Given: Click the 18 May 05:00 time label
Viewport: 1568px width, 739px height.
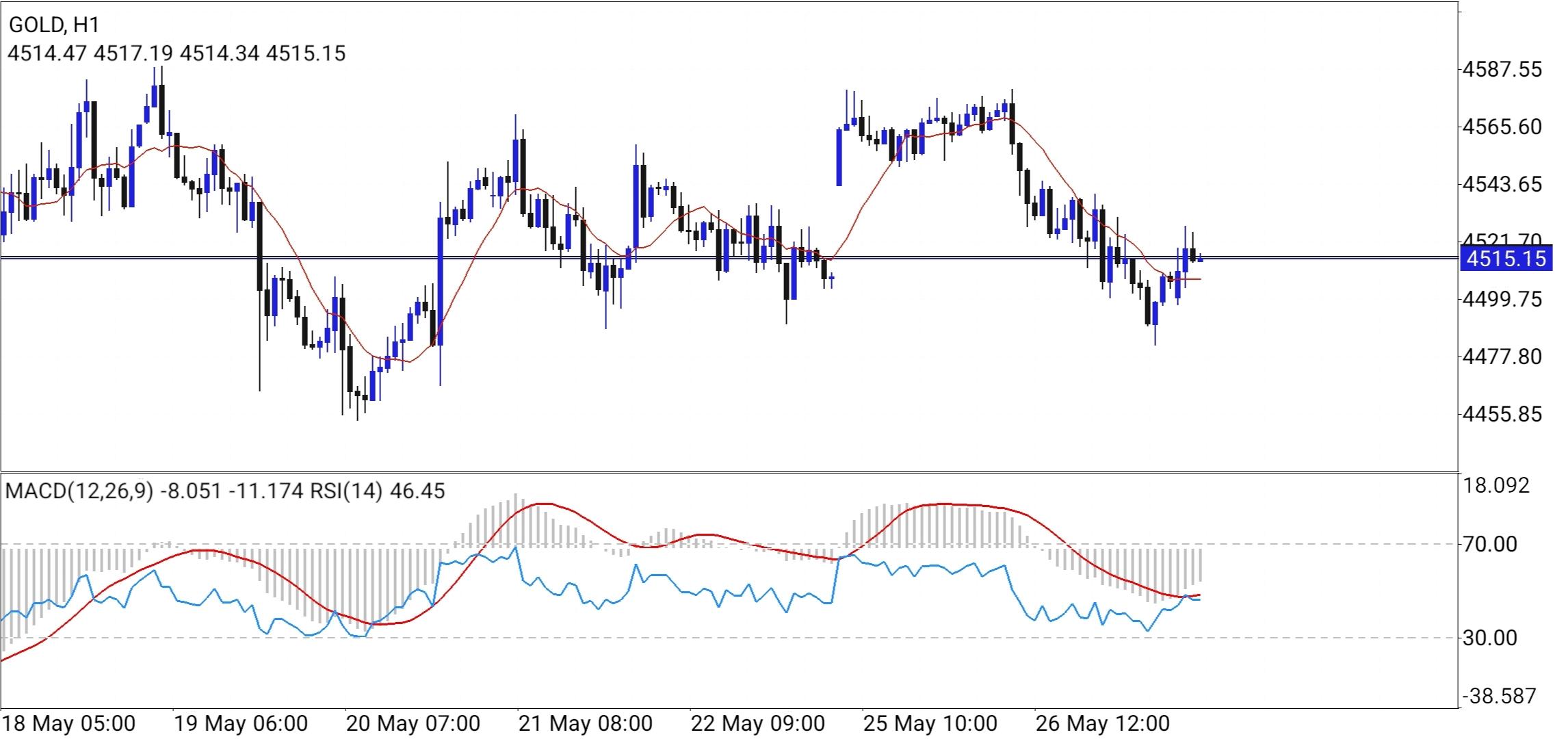Looking at the screenshot, I should click(68, 723).
